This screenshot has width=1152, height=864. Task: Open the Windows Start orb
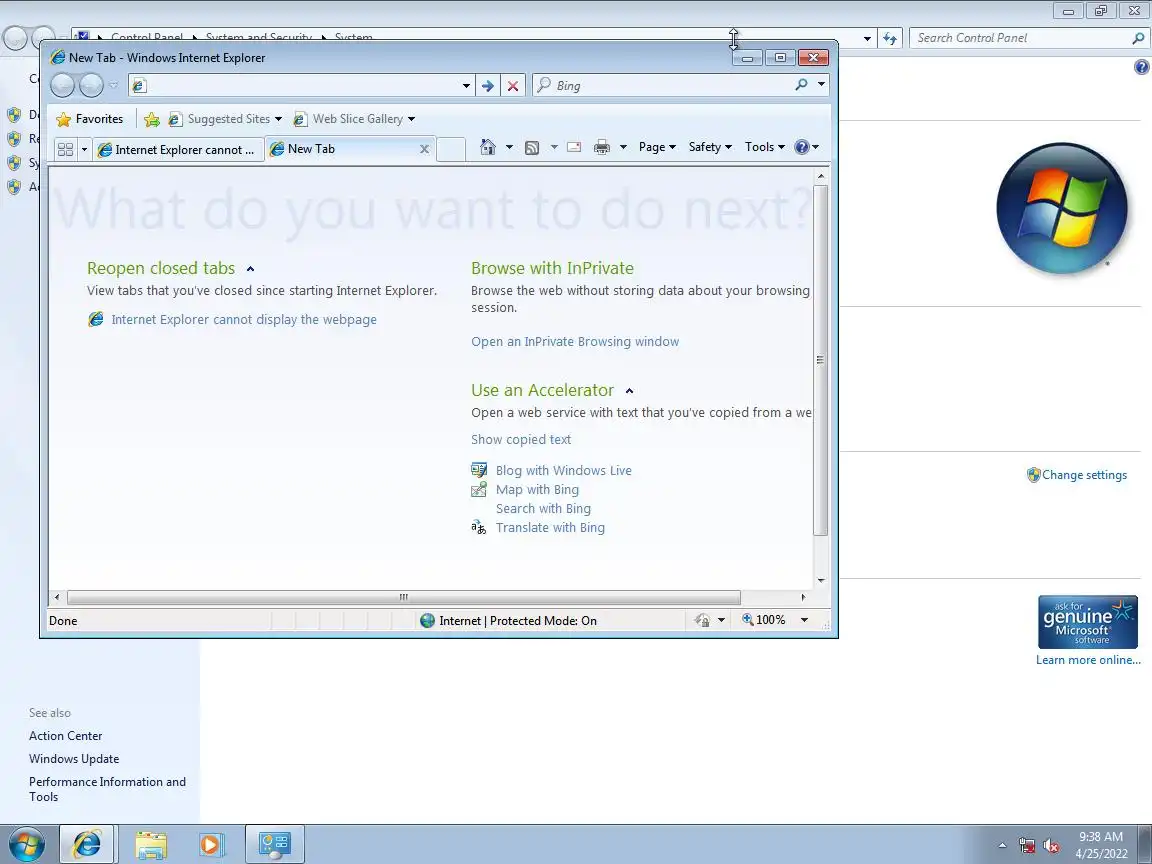26,845
